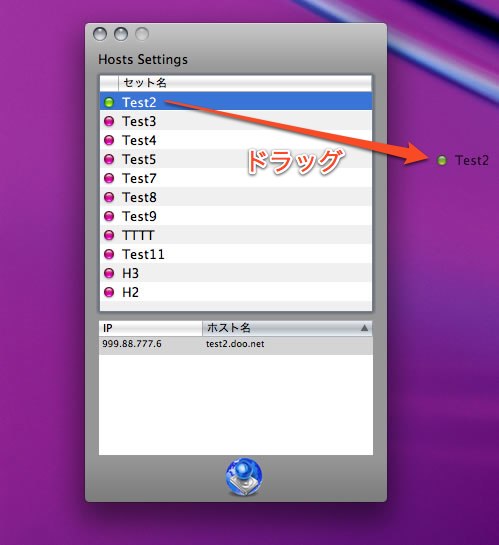This screenshot has height=545, width=499.
Task: Select the Test4 set name
Action: pyautogui.click(x=139, y=140)
